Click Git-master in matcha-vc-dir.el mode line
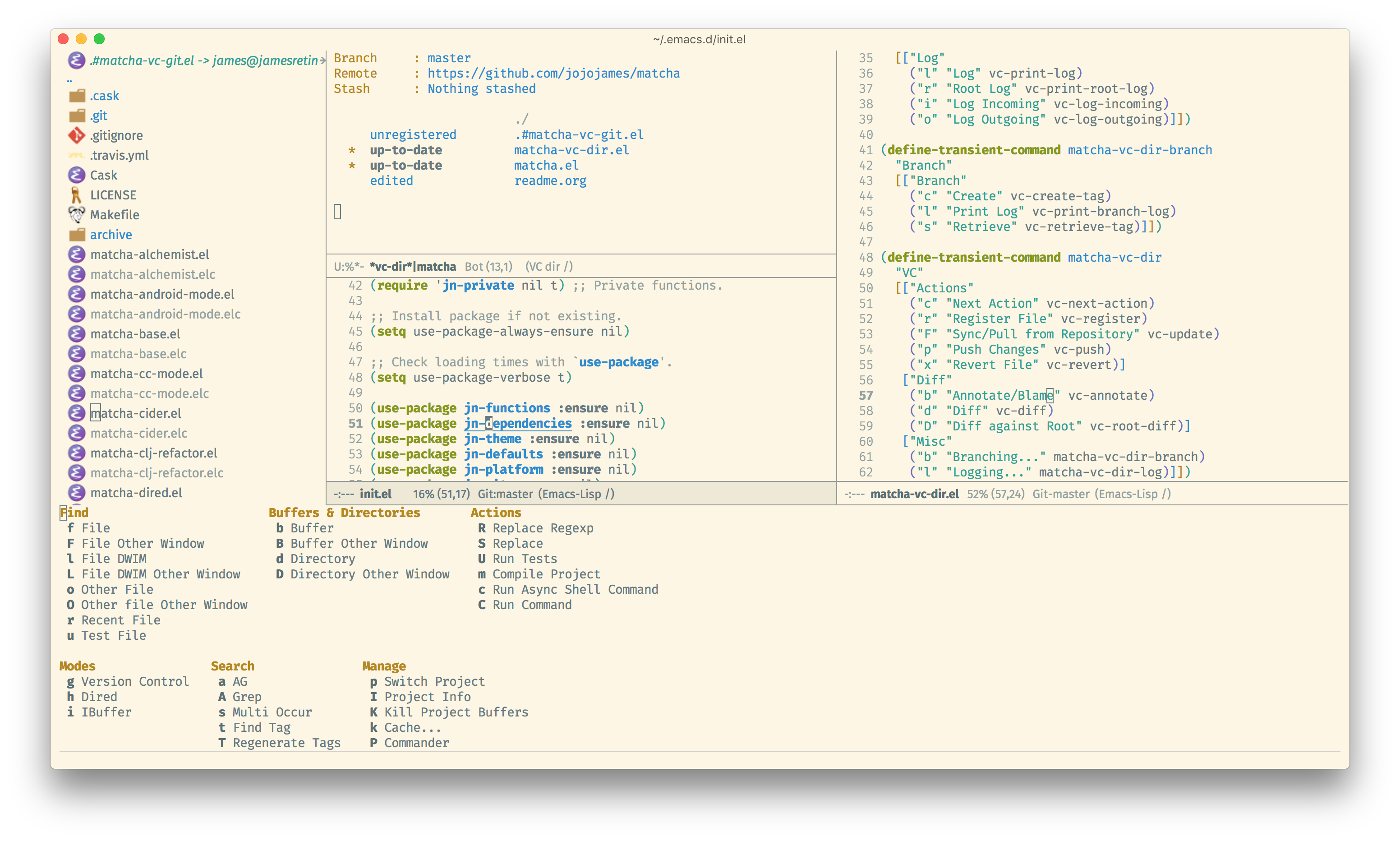Viewport: 1400px width, 841px height. (x=1060, y=494)
